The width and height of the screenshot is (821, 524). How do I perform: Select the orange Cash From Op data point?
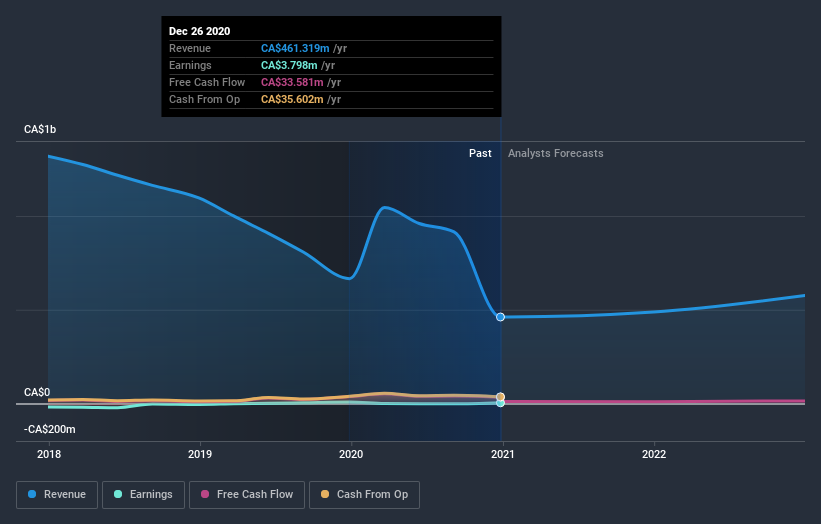pyautogui.click(x=501, y=397)
